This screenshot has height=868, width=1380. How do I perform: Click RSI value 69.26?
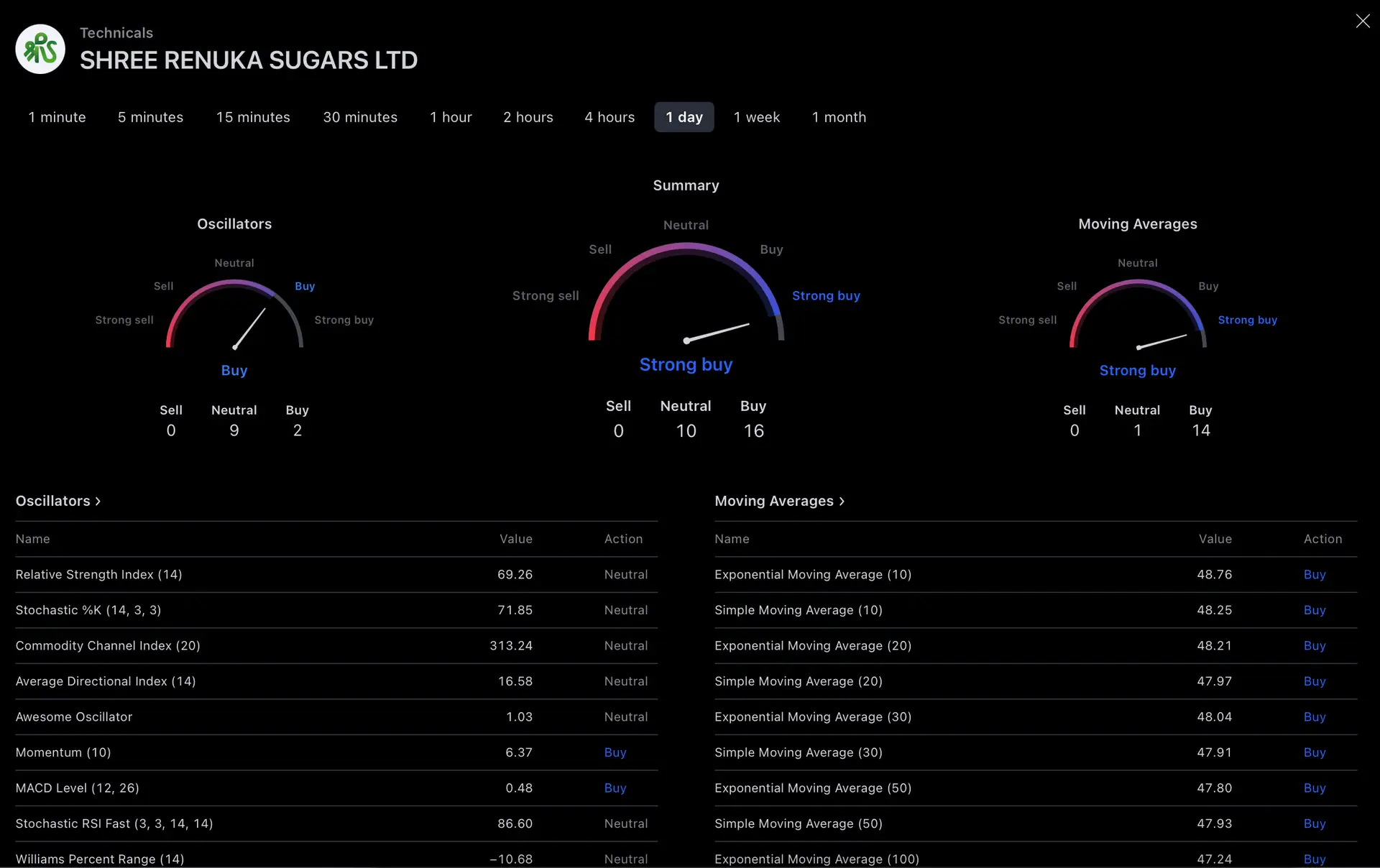[x=515, y=575]
